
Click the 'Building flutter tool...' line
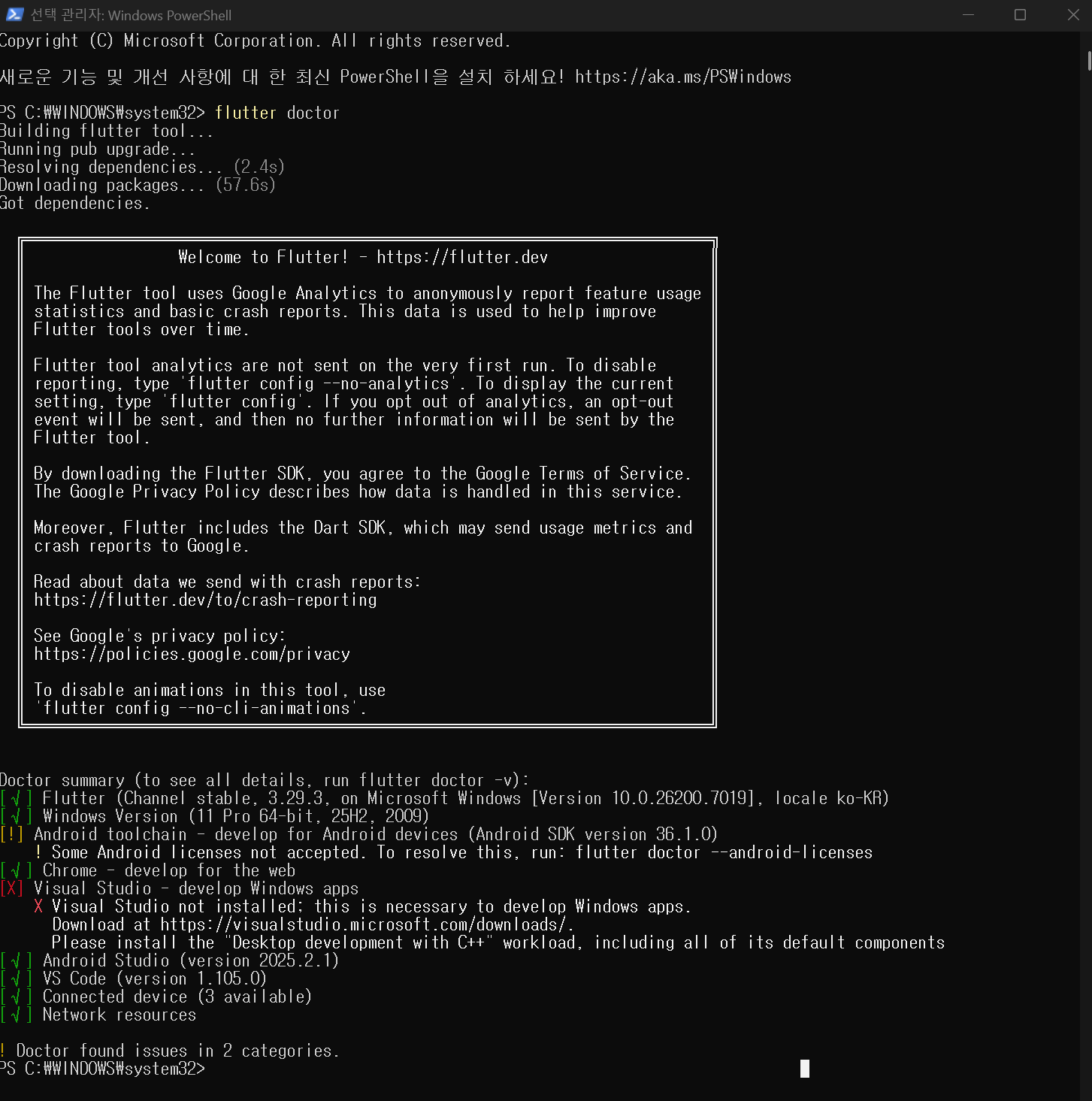click(107, 131)
